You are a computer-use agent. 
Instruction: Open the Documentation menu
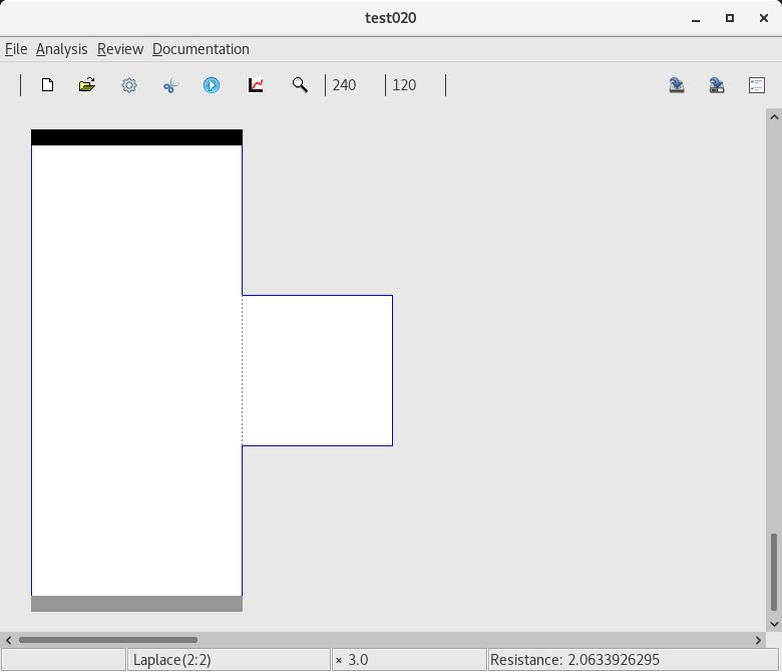coord(201,49)
